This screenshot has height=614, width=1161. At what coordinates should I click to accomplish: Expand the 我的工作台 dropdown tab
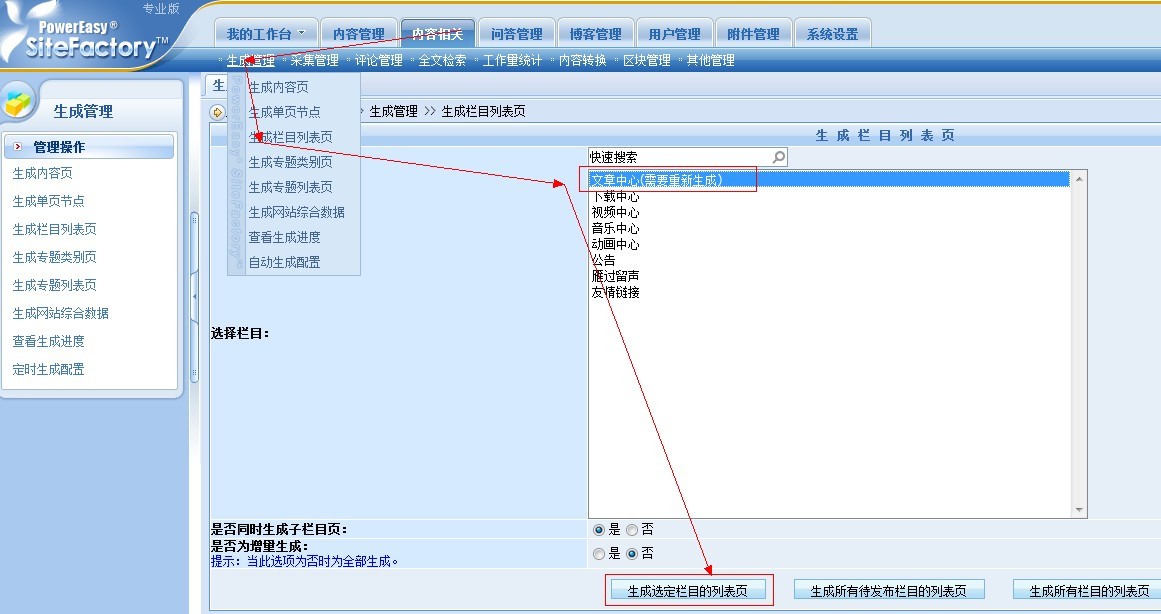click(x=266, y=34)
